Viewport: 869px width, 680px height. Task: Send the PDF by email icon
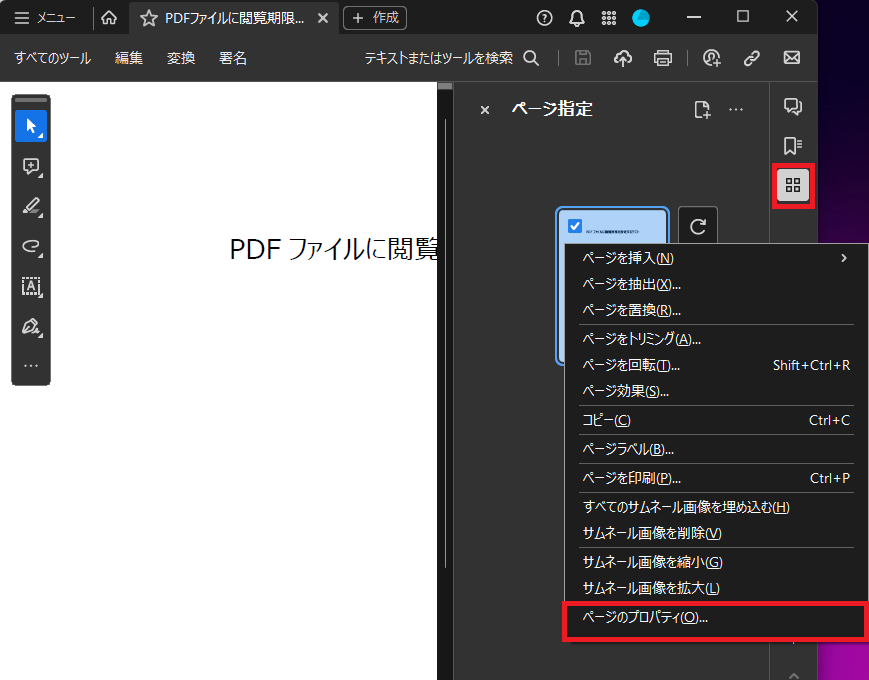(792, 58)
